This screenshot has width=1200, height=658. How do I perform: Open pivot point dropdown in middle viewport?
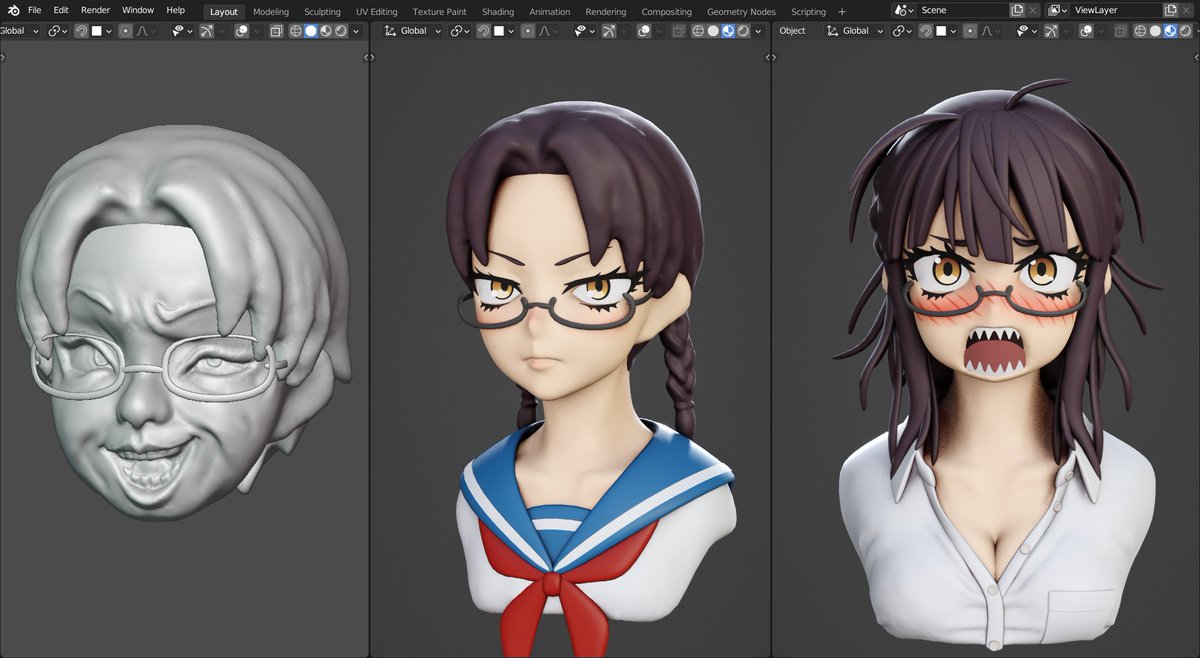pos(460,31)
